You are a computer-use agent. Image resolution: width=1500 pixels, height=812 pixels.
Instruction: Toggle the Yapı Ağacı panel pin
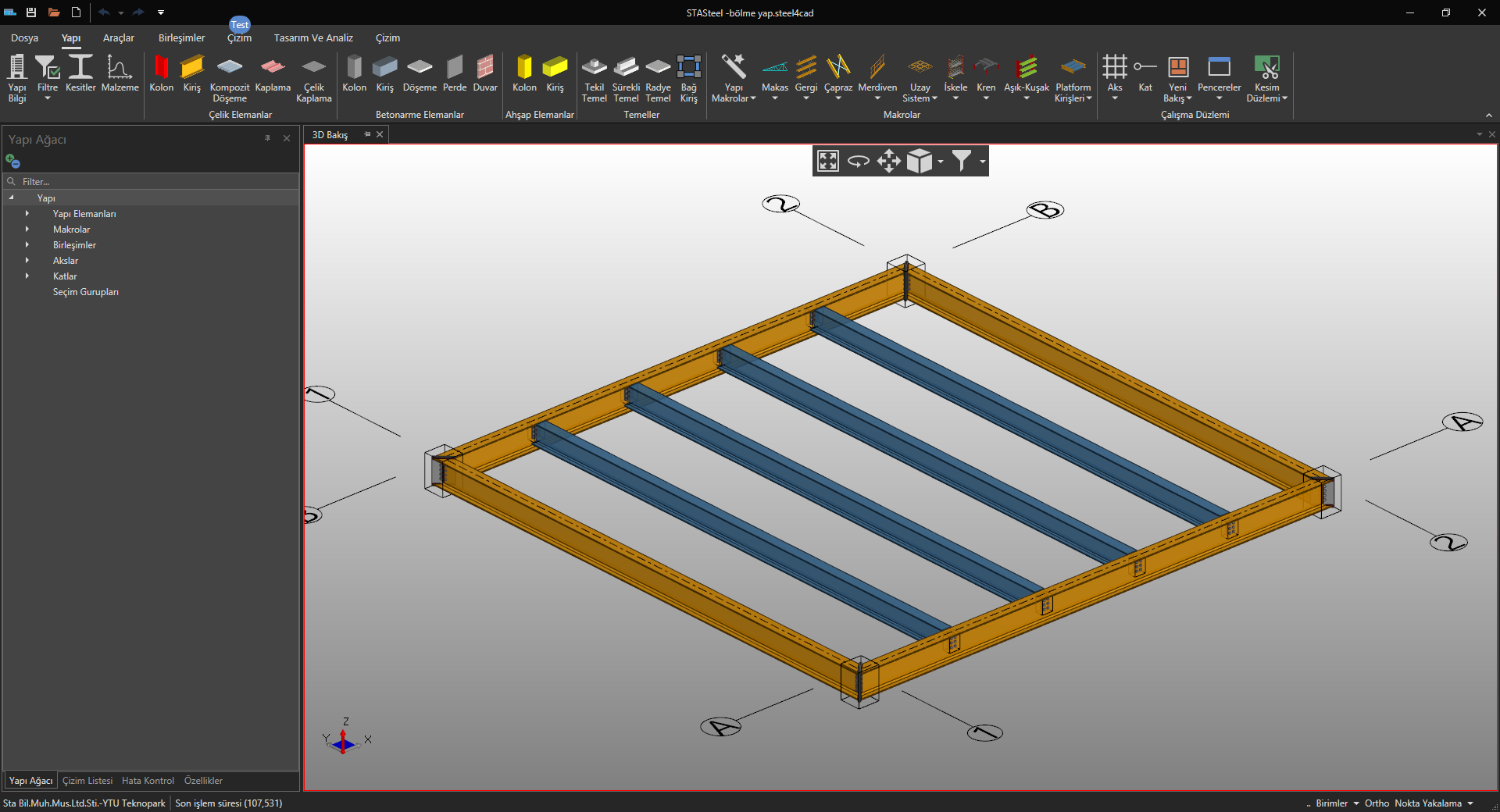pyautogui.click(x=267, y=138)
